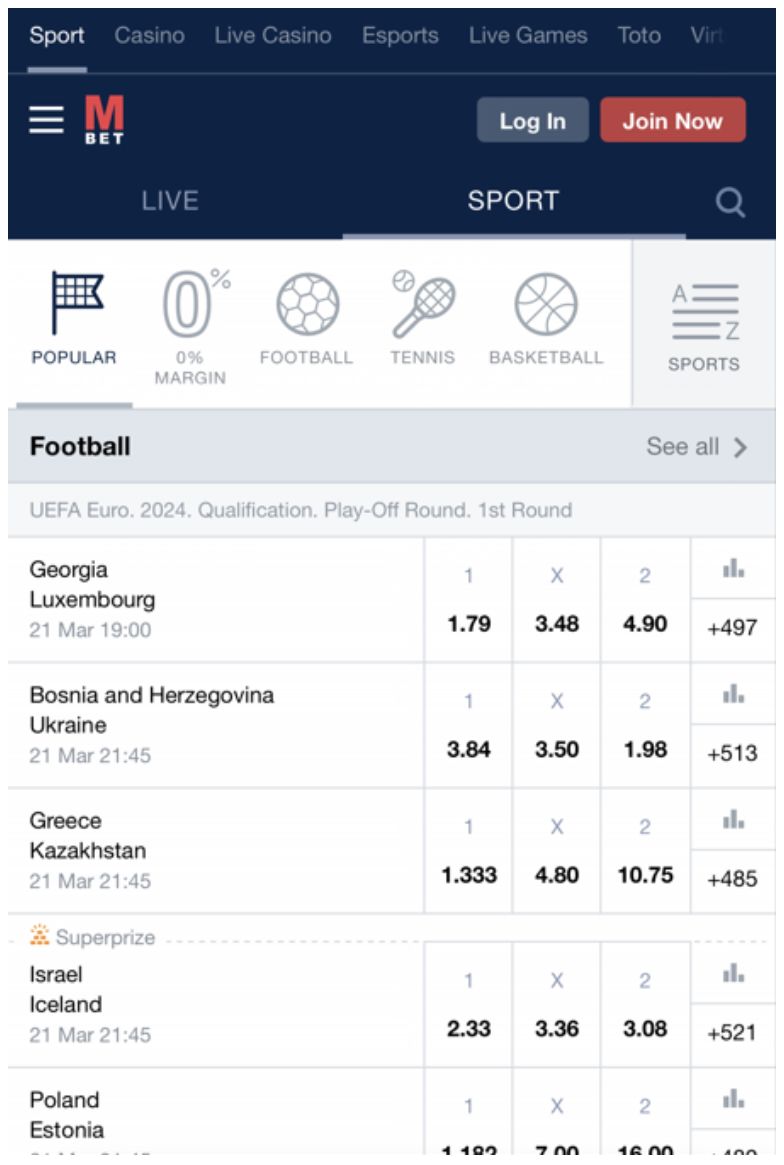
Task: Expand +513 markets for Bosnia vs Ukraine
Action: pos(733,753)
